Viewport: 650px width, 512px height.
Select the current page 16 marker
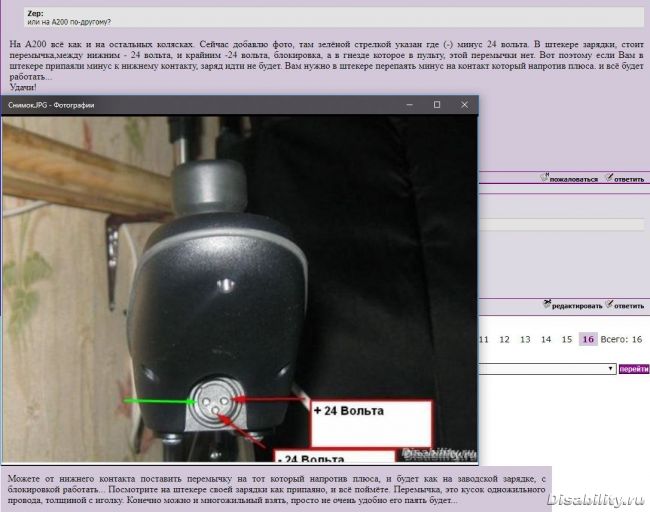[x=588, y=339]
